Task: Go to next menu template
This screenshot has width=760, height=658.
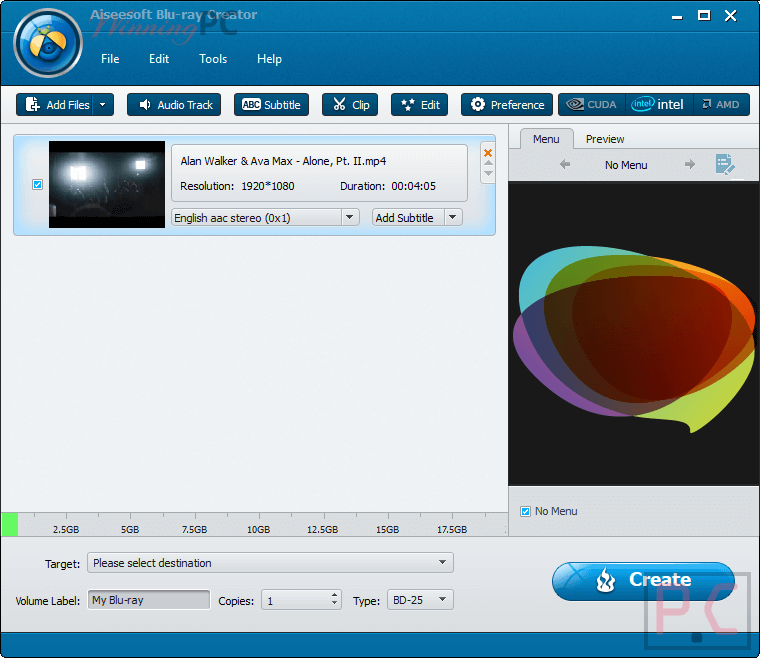Action: 690,165
